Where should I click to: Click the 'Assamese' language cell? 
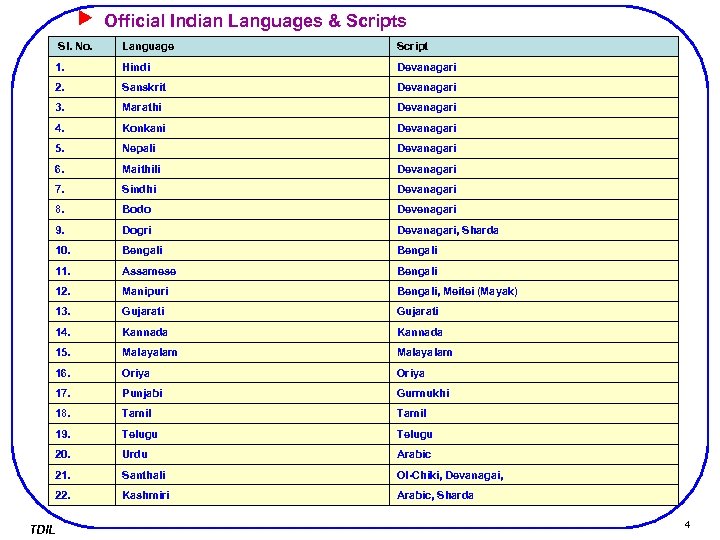pyautogui.click(x=253, y=271)
